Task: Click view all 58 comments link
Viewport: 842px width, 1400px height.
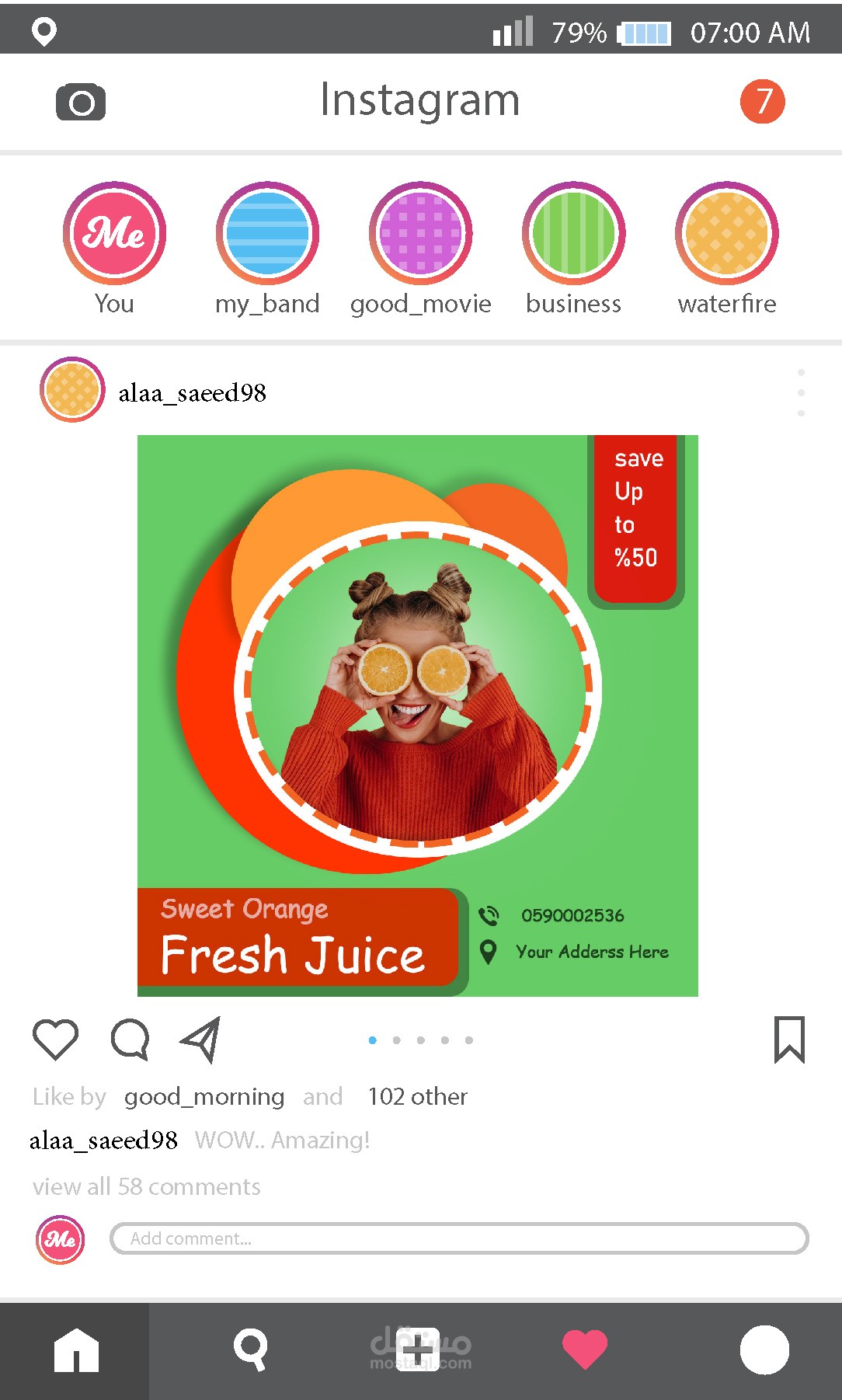Action: (147, 1186)
